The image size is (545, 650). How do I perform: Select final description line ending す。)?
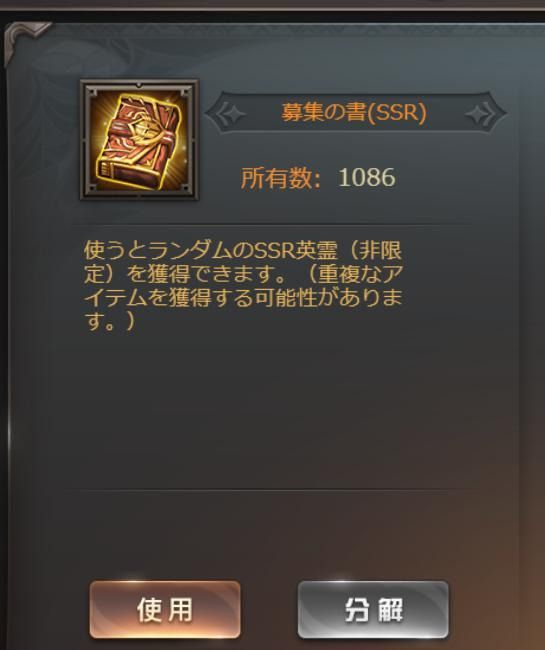pos(110,321)
